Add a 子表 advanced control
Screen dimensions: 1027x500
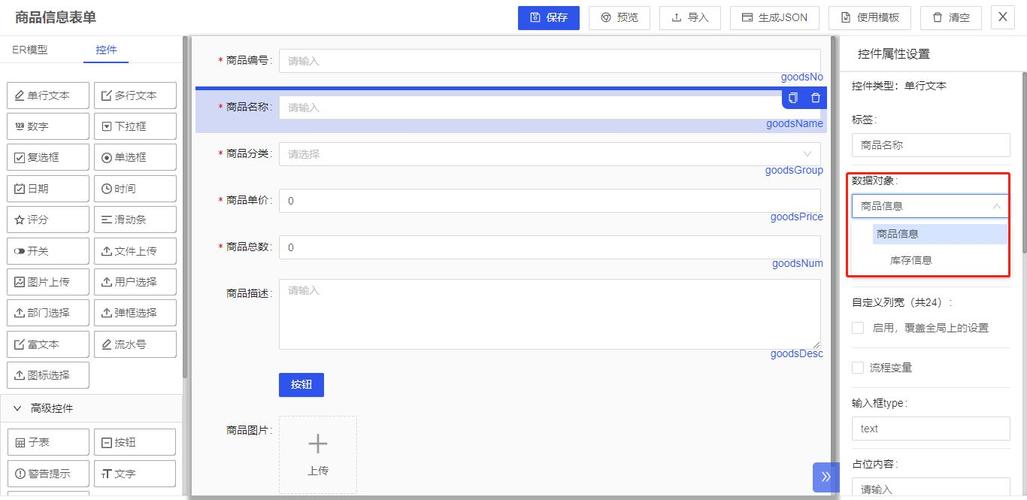tap(48, 442)
